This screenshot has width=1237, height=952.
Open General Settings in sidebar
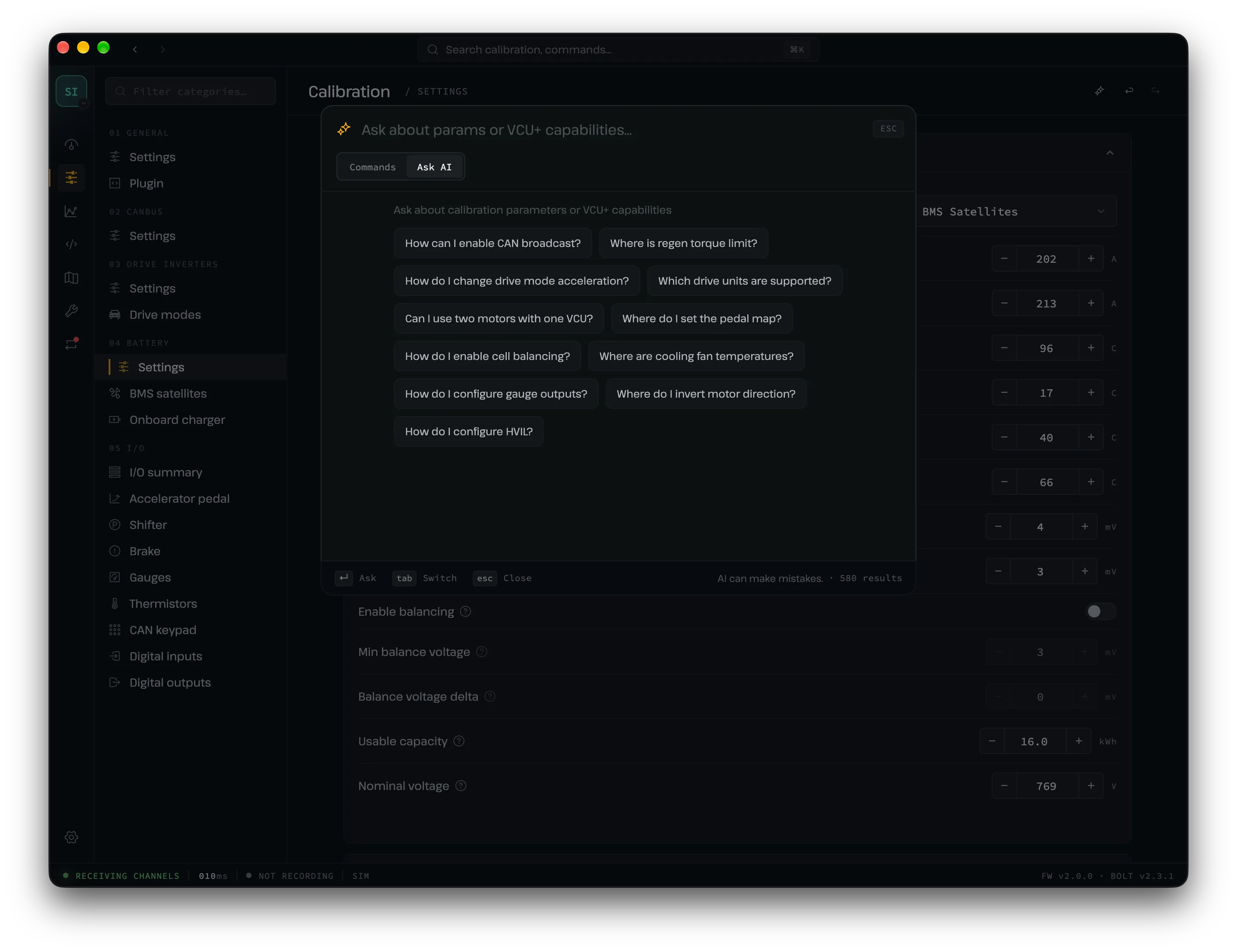[x=190, y=157]
